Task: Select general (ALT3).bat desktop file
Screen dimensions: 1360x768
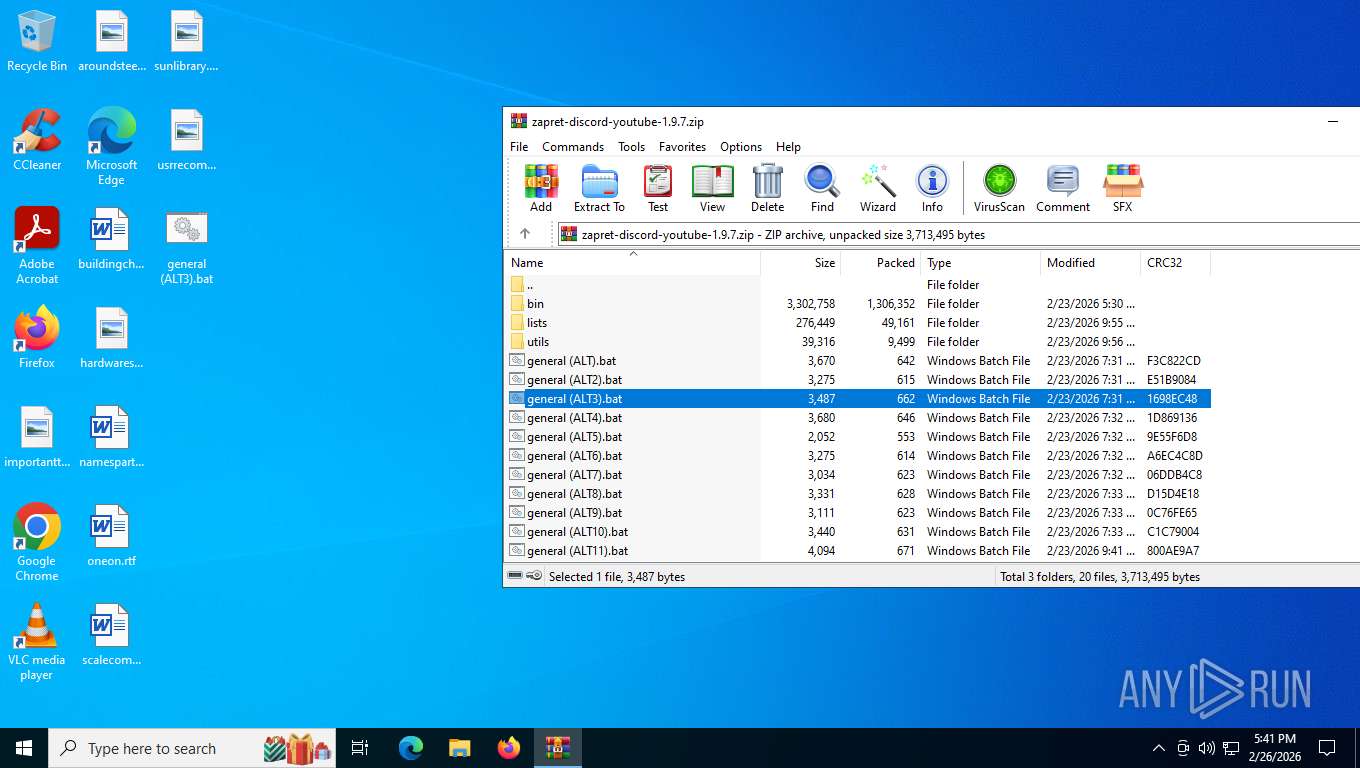Action: pyautogui.click(x=187, y=247)
